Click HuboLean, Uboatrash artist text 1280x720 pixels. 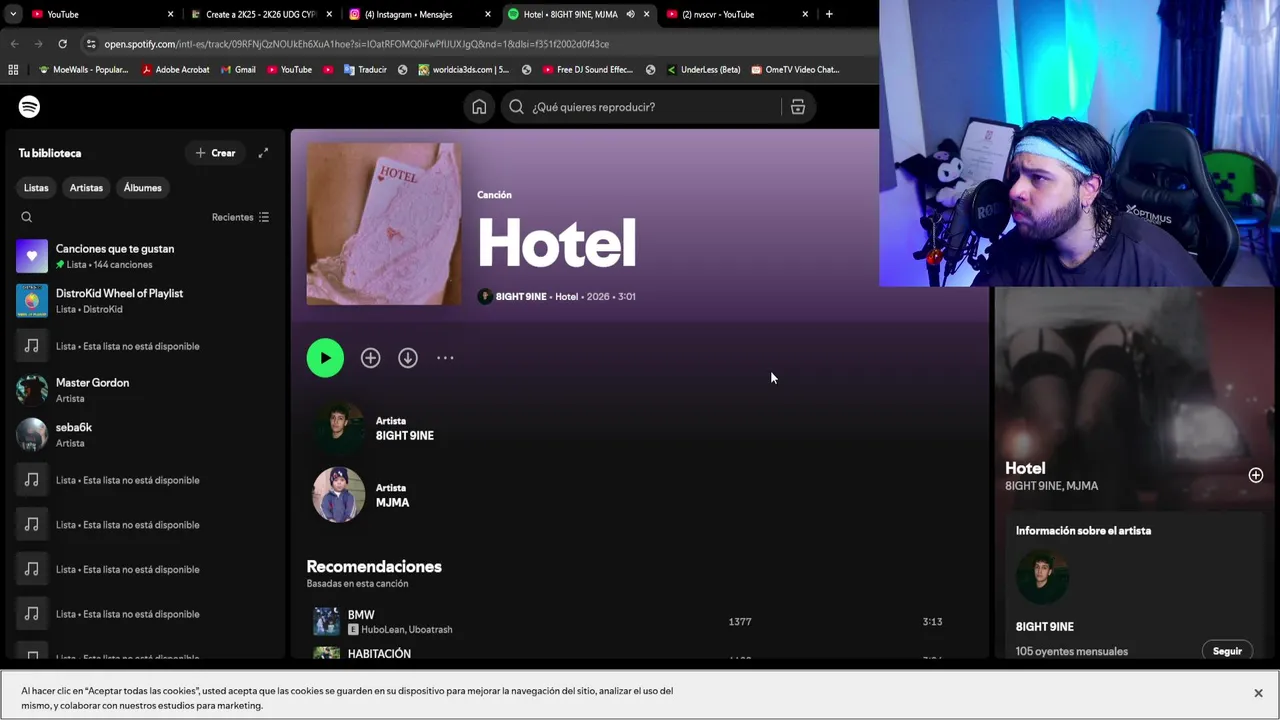[x=406, y=630]
